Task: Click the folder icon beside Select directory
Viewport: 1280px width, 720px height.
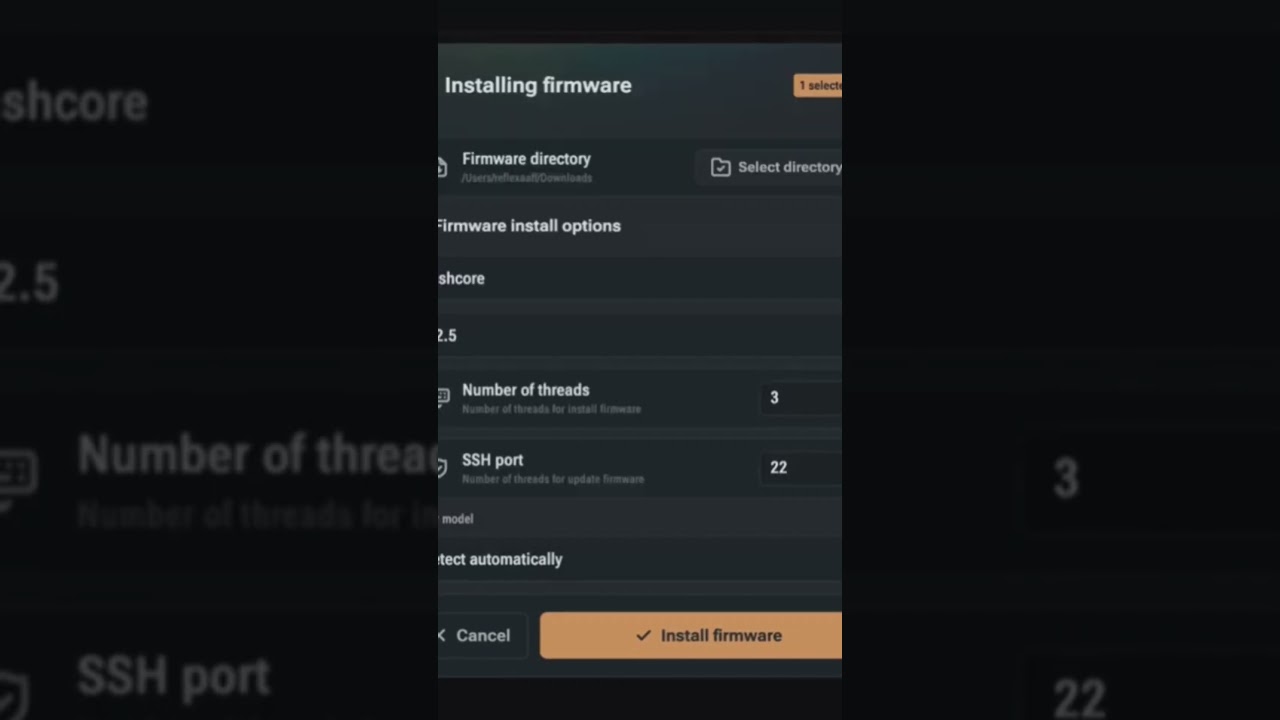Action: point(720,167)
